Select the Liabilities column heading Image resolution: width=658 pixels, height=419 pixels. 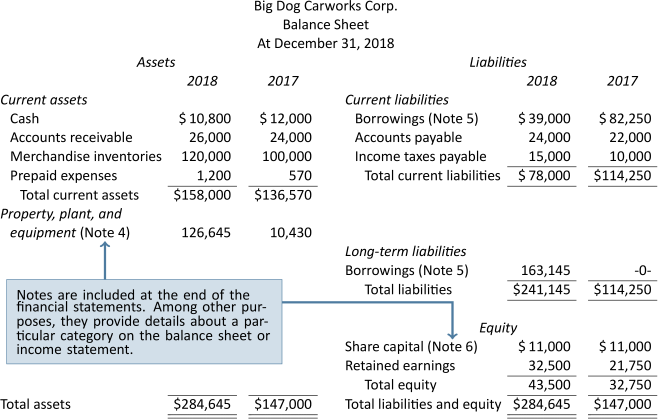(498, 62)
